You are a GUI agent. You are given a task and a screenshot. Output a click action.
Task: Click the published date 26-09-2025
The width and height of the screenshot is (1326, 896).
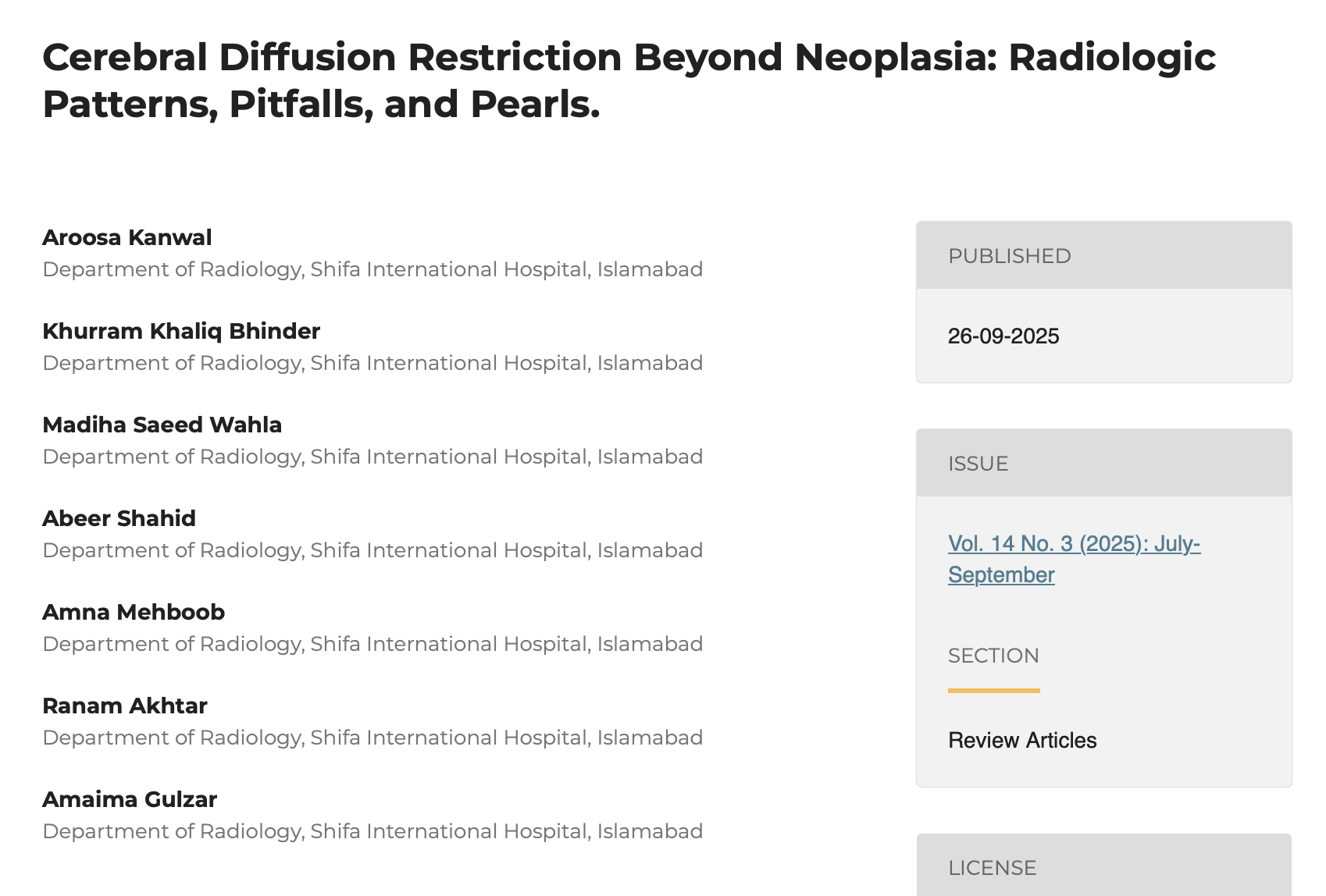pos(1003,336)
